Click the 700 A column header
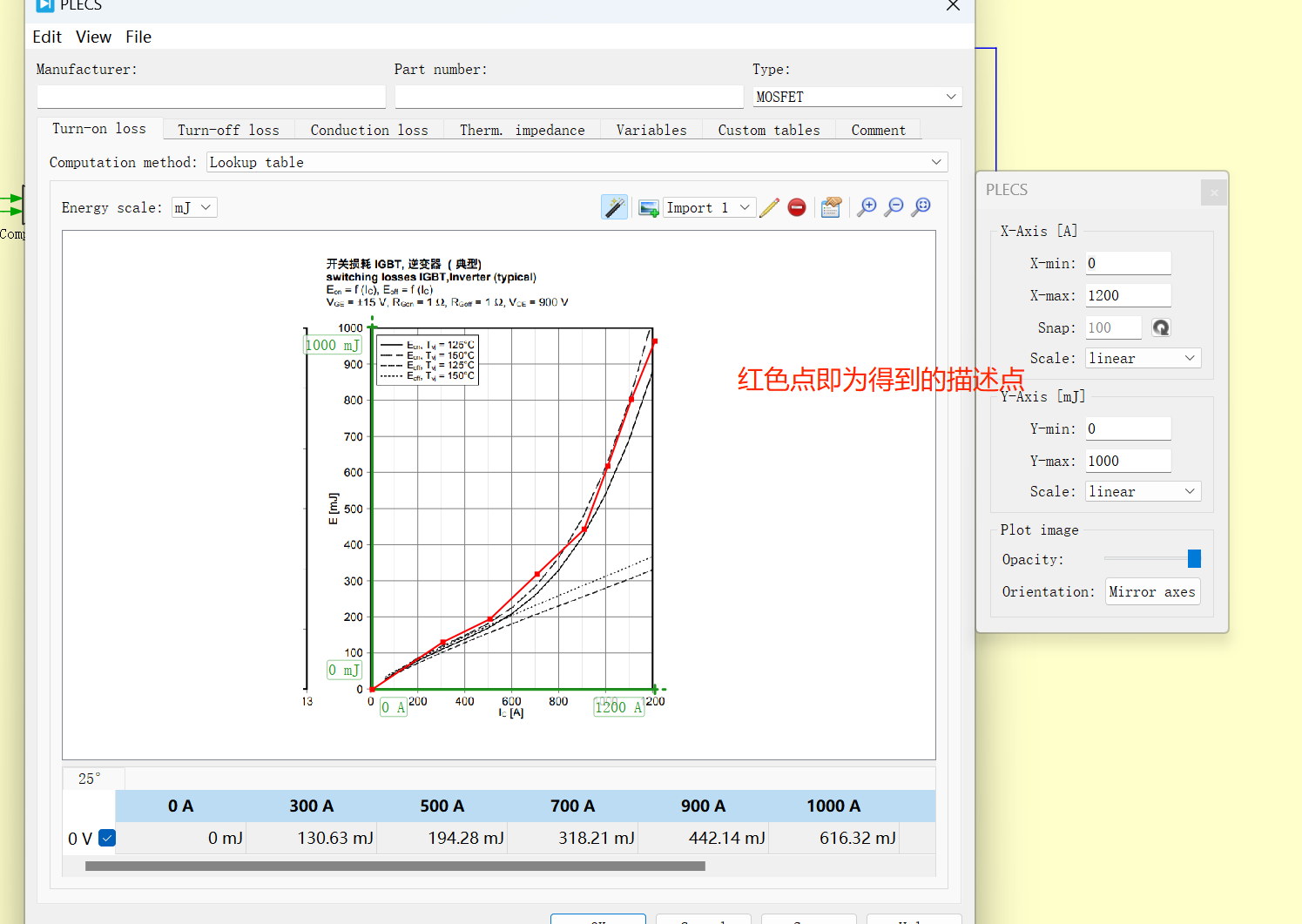Image resolution: width=1302 pixels, height=924 pixels. pos(573,806)
